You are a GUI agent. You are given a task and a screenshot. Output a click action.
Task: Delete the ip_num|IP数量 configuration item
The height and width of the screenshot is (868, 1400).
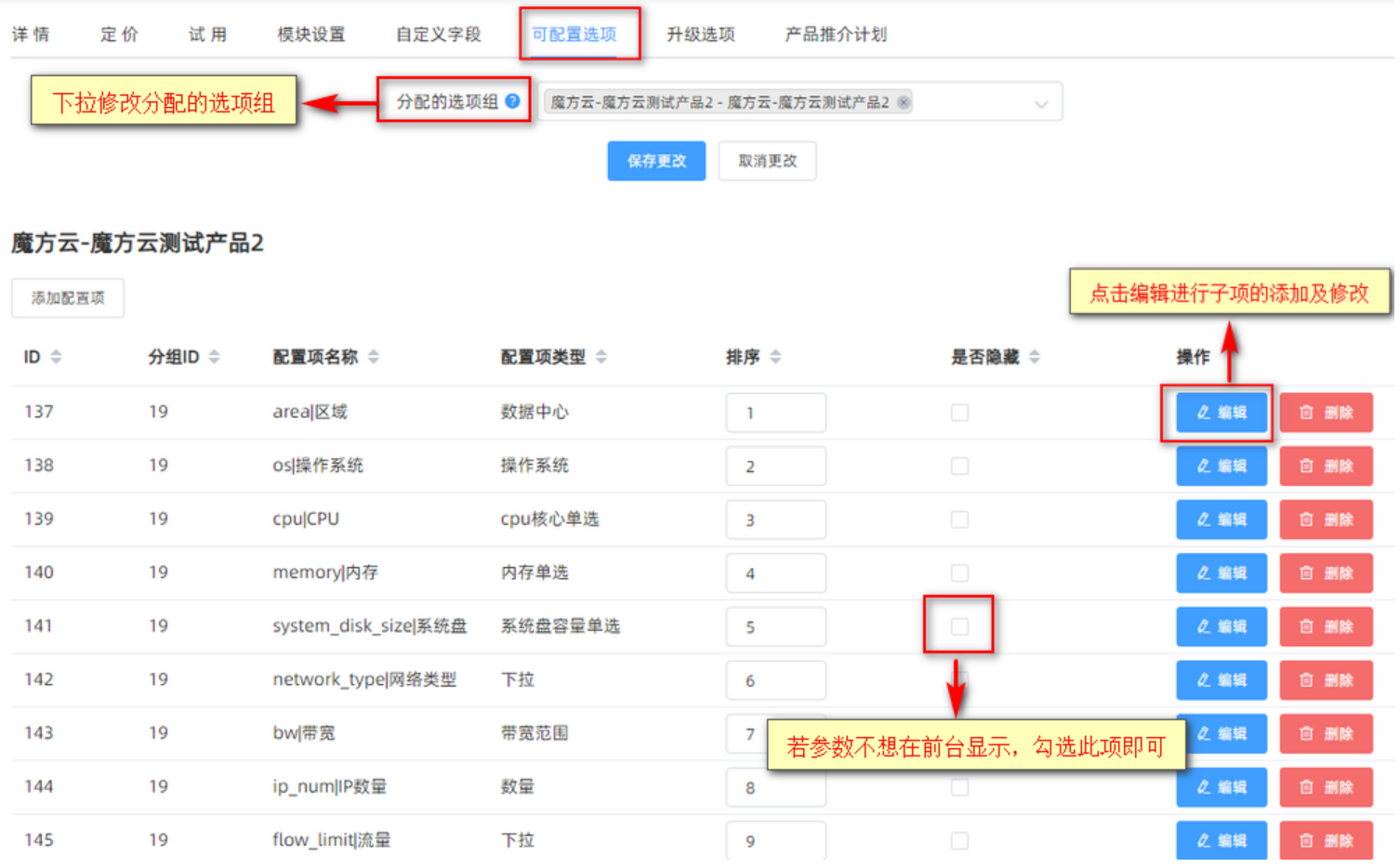tap(1327, 788)
